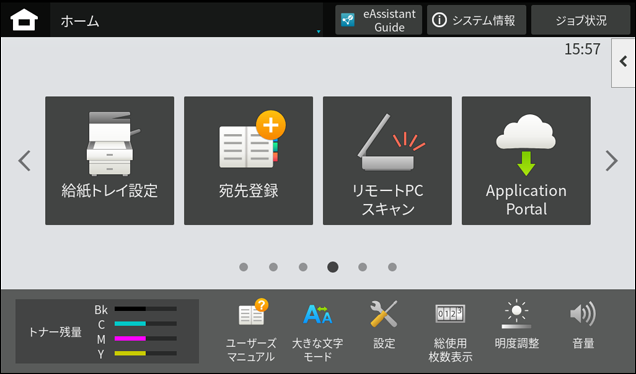
Task: Open ジョブ状況 job status
Action: [x=580, y=20]
